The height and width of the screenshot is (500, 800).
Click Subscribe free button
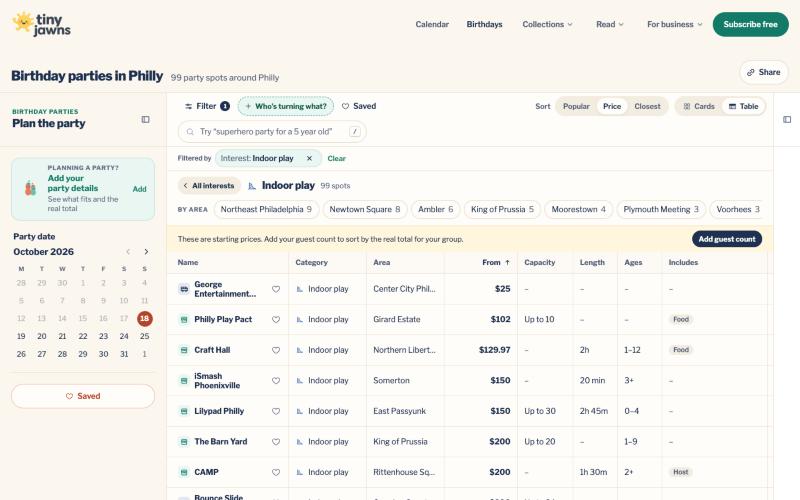click(x=751, y=24)
